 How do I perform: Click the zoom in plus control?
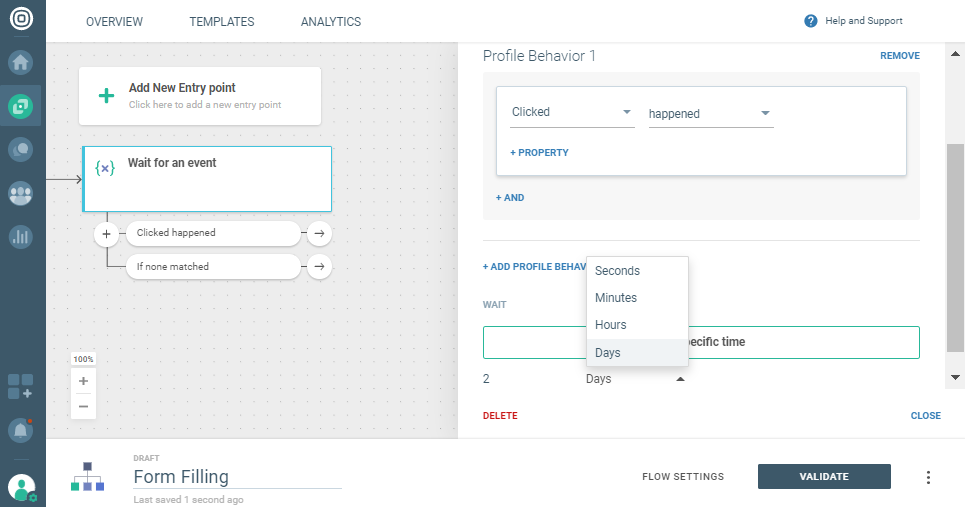tap(83, 381)
